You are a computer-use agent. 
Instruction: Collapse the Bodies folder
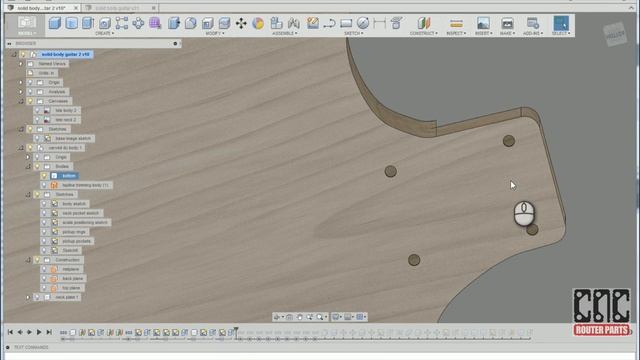28,166
